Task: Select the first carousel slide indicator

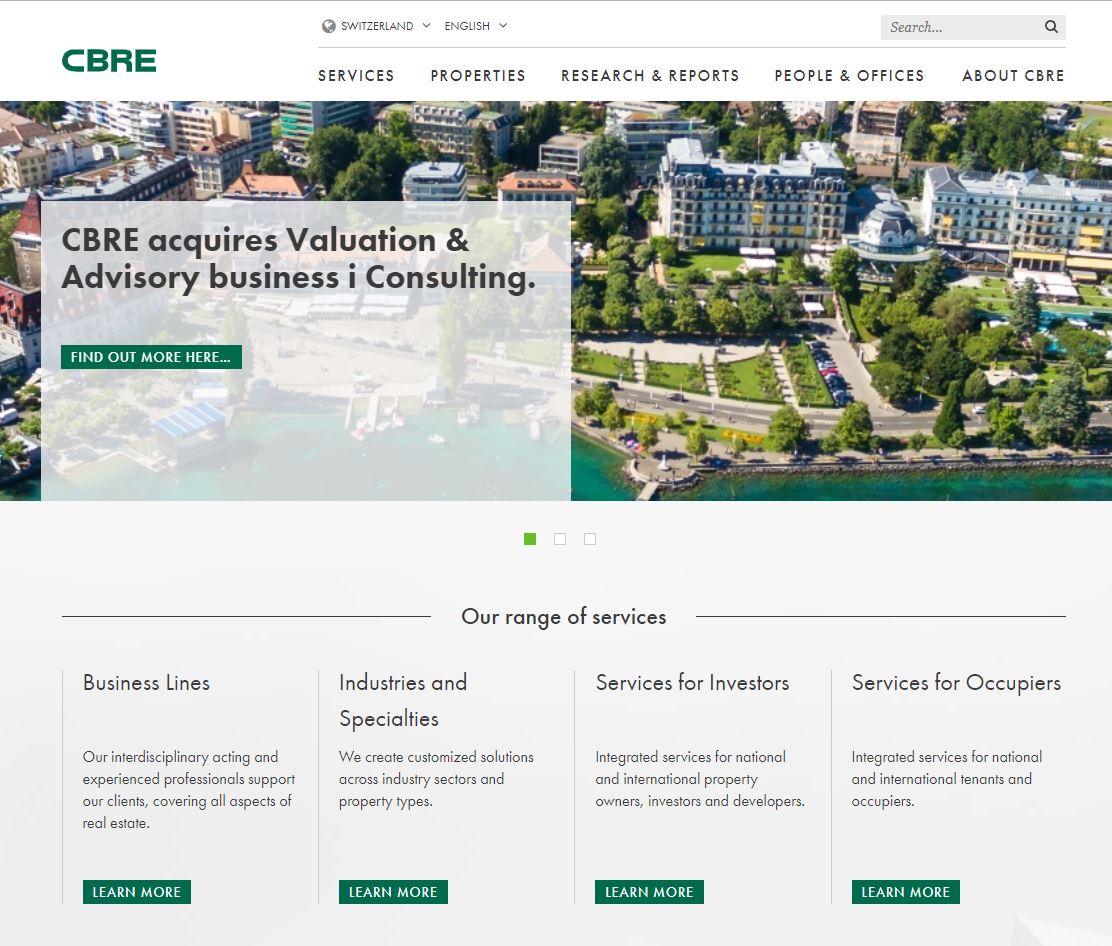Action: [530, 539]
